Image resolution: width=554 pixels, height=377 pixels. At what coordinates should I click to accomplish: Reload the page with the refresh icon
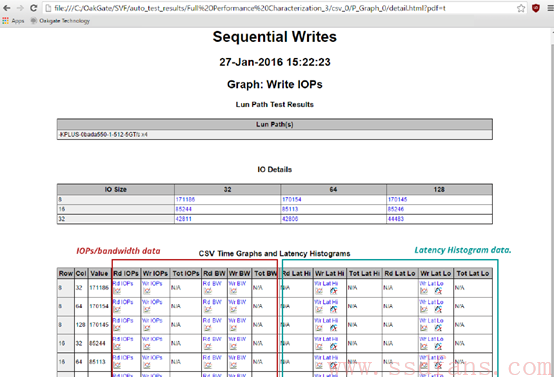(33, 8)
